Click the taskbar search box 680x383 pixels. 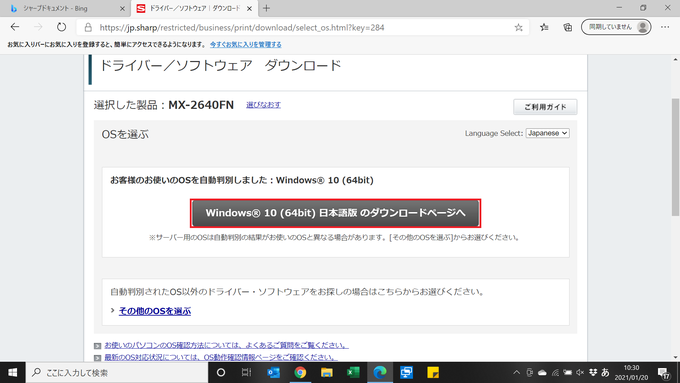tap(117, 372)
